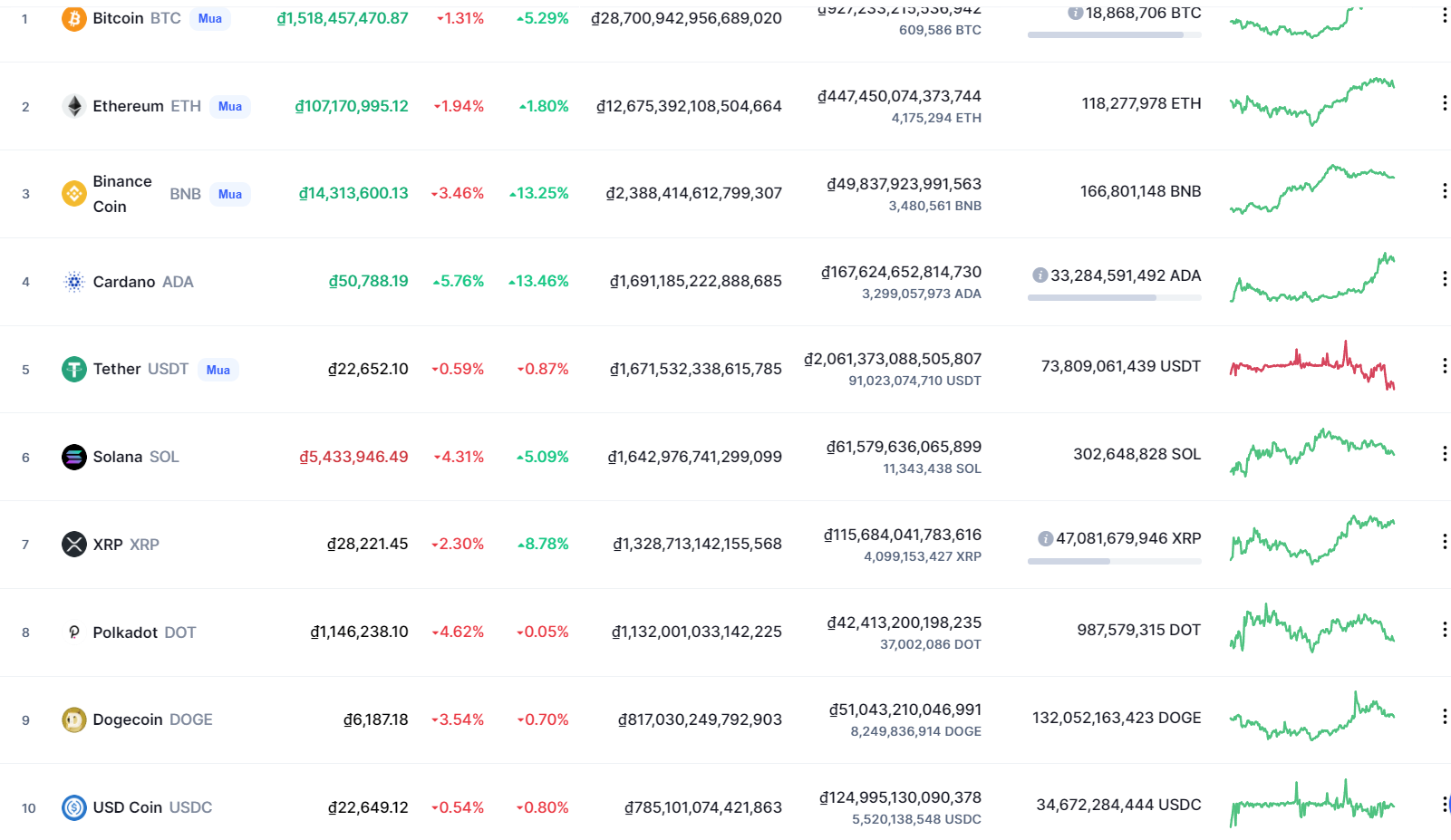Click the Binance Coin logo icon
This screenshot has height=840, width=1451.
(x=73, y=194)
